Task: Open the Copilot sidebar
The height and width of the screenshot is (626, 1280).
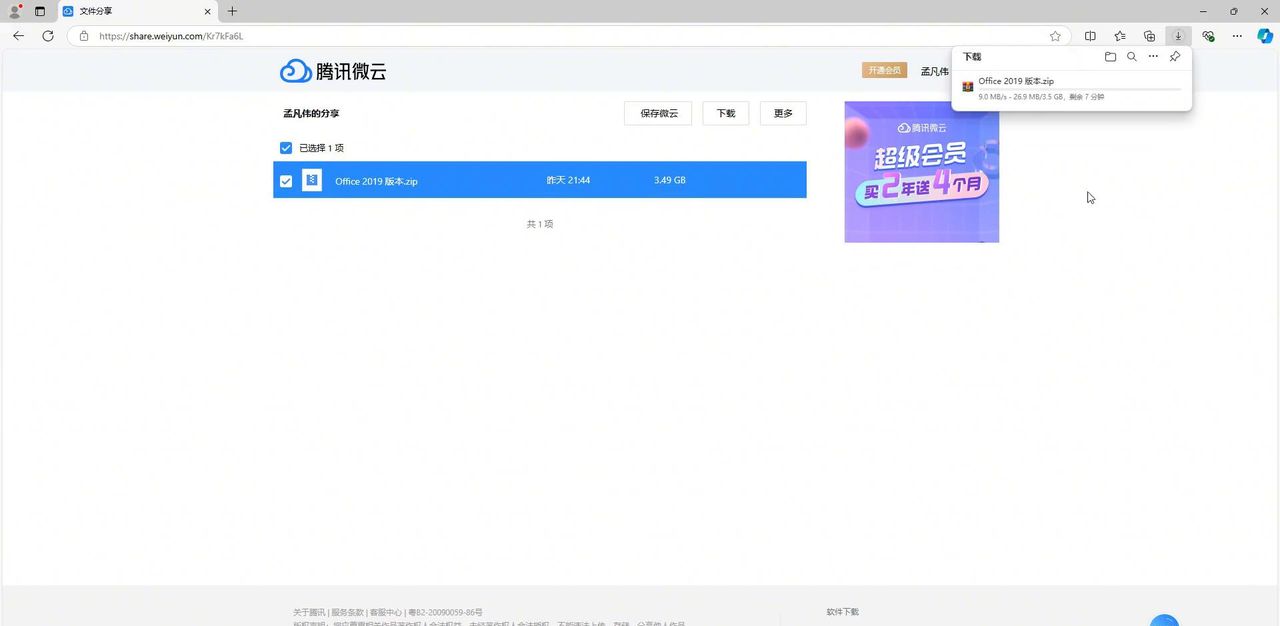Action: tap(1265, 36)
